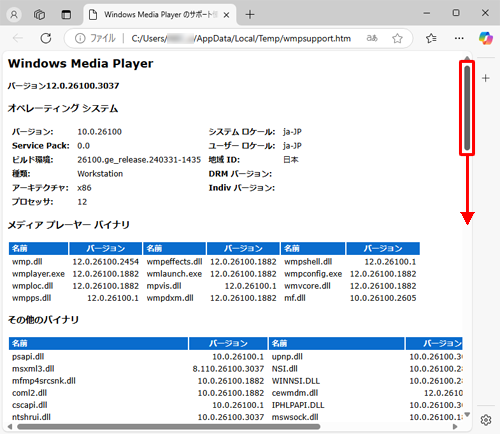This screenshot has height=434, width=500.
Task: Open the browser profile icon
Action: click(x=14, y=15)
